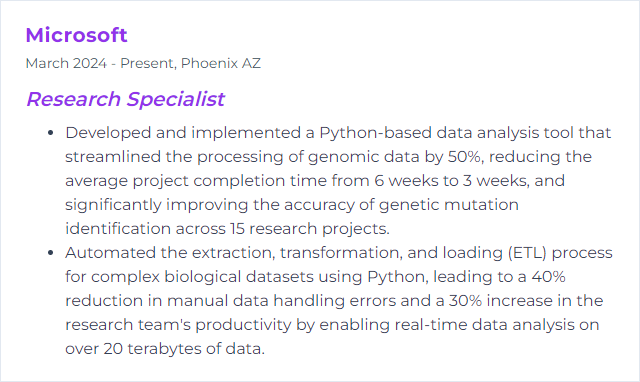Click the second bullet point marker
Screen dimensions: 640x382
[51, 253]
